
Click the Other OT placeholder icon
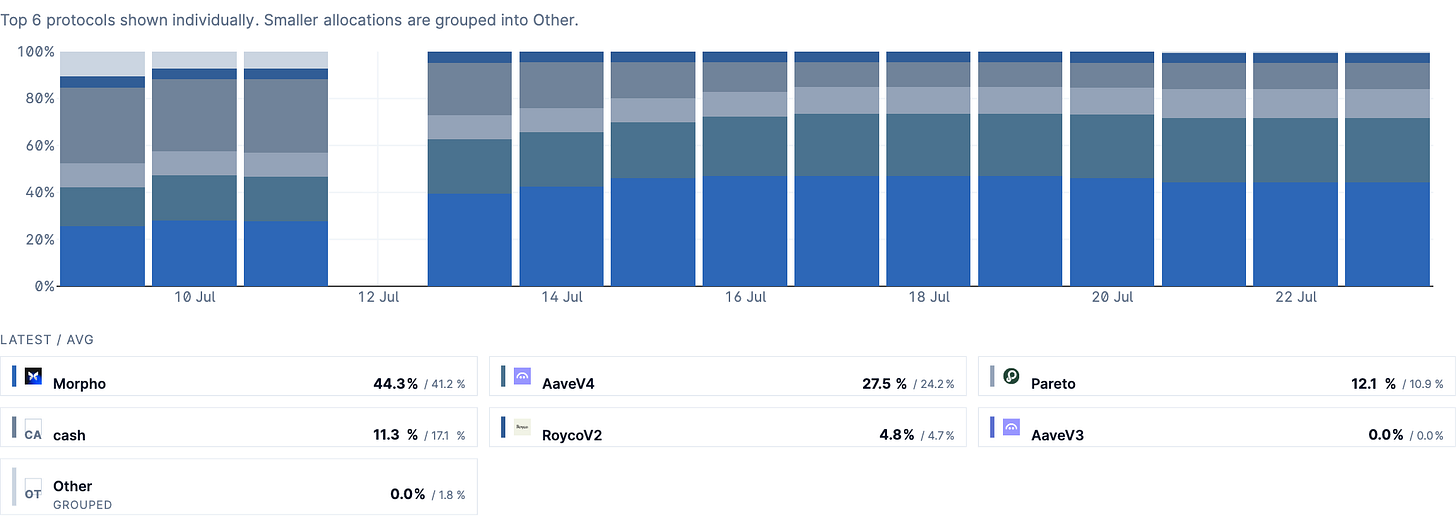click(33, 488)
